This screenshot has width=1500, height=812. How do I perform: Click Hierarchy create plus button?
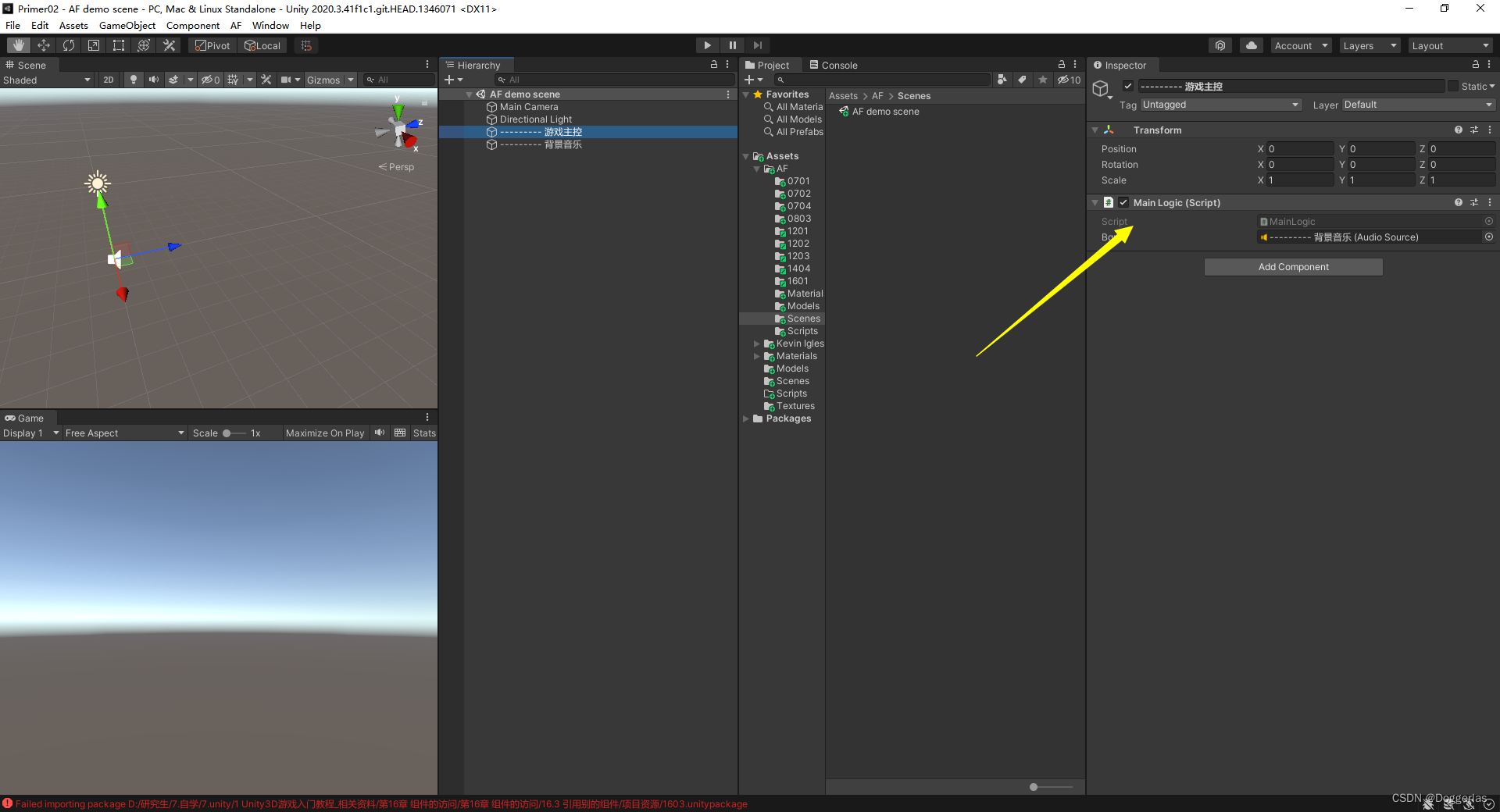[453, 80]
